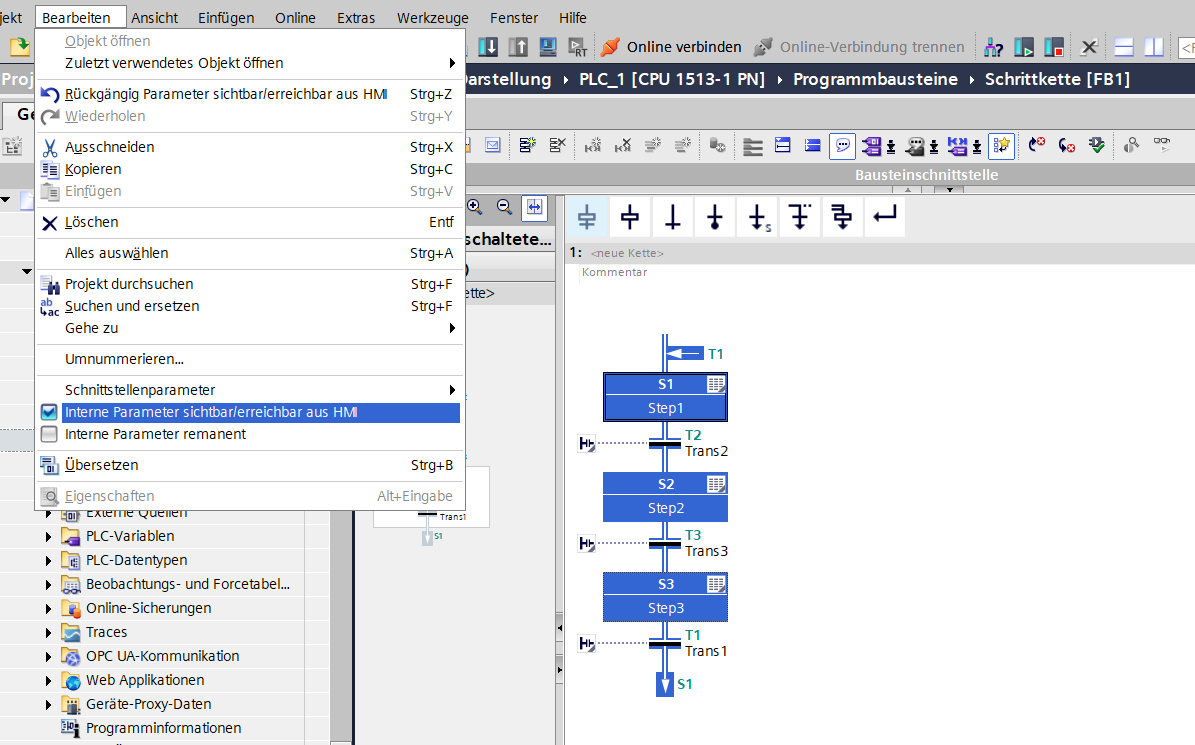The image size is (1195, 745).
Task: Click the zoom out magnifier icon
Action: coord(504,207)
